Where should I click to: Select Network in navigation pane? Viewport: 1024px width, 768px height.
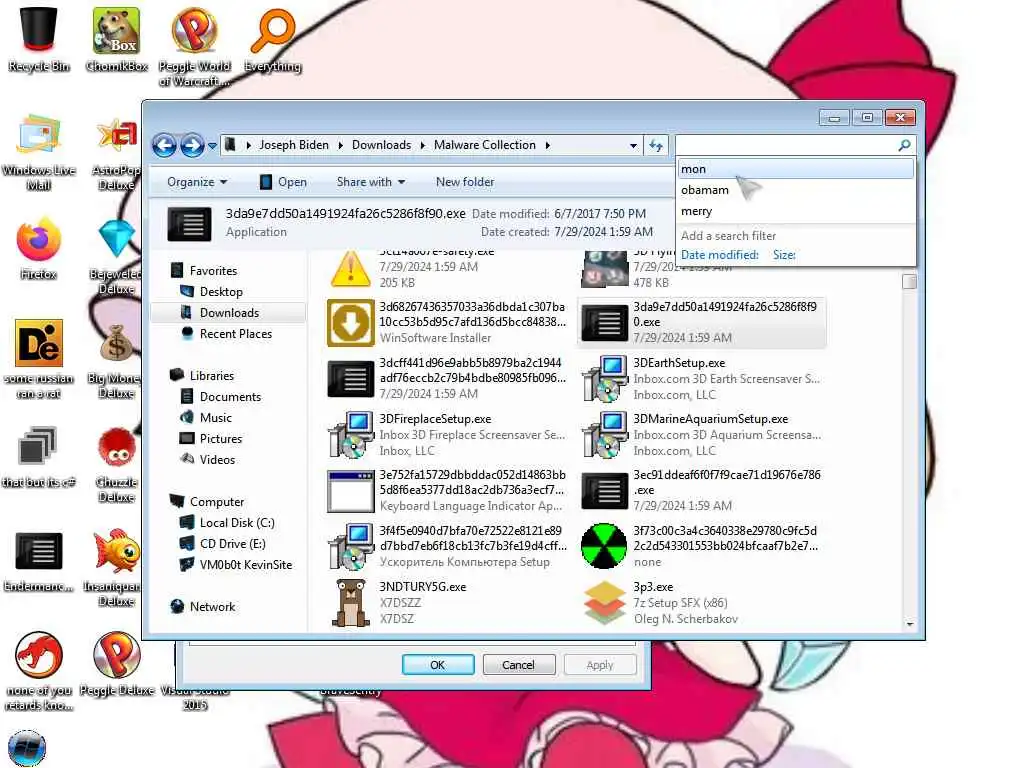tap(212, 606)
